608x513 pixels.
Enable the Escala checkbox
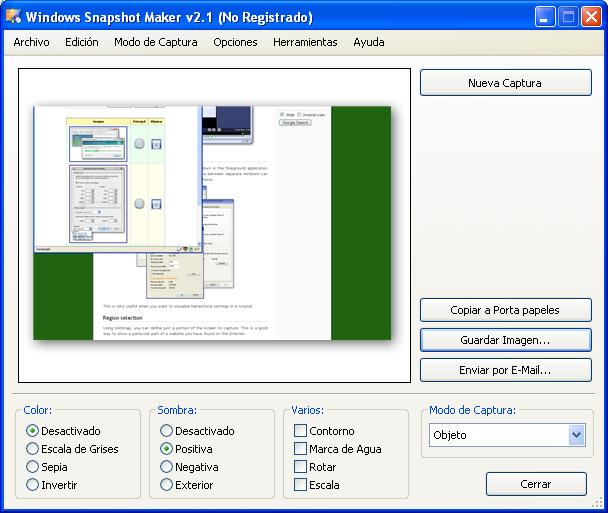click(300, 485)
